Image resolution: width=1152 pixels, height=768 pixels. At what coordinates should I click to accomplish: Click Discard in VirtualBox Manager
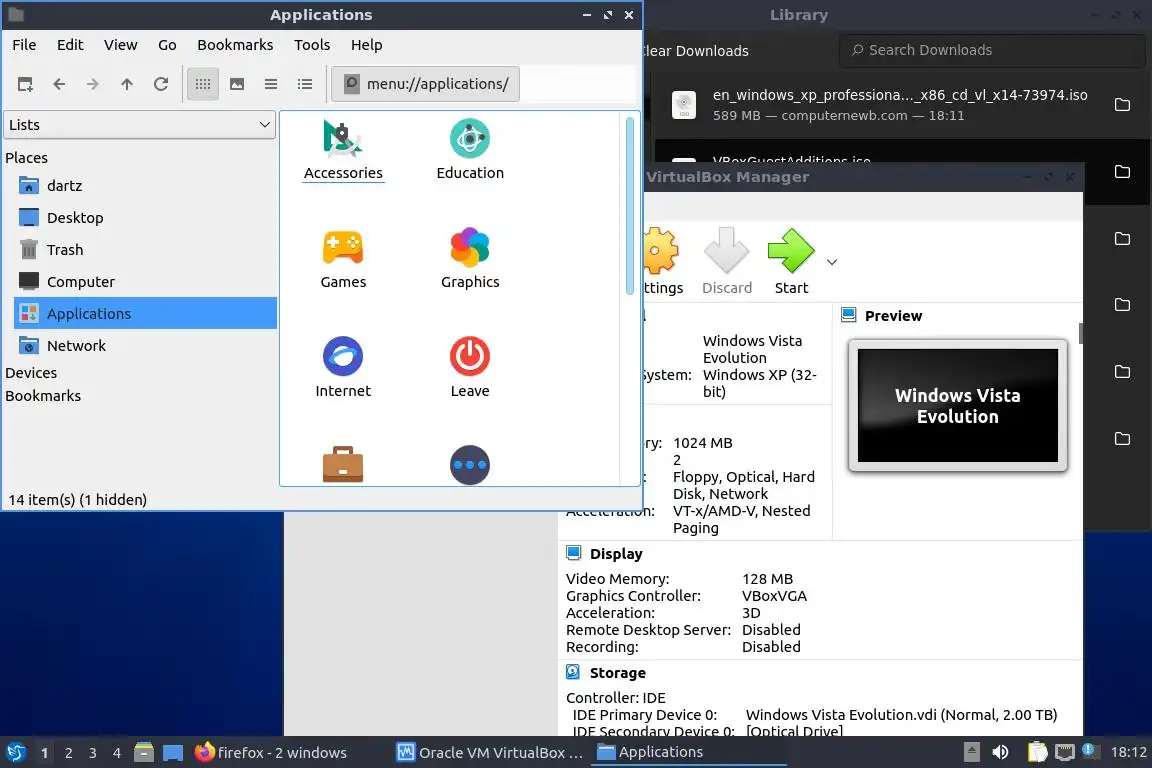[x=727, y=261]
